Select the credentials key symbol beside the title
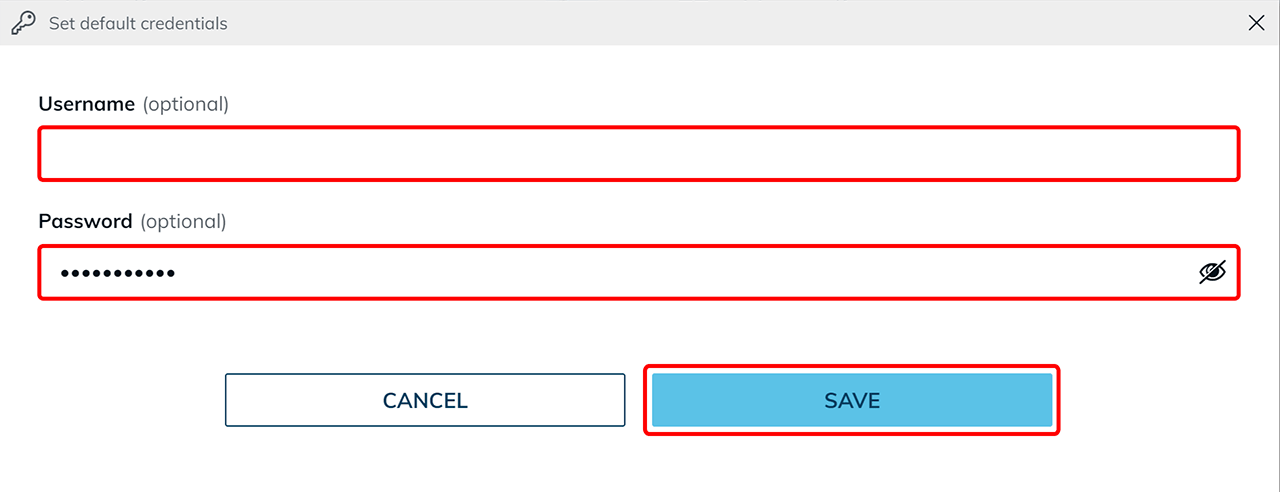1280x492 pixels. [23, 23]
